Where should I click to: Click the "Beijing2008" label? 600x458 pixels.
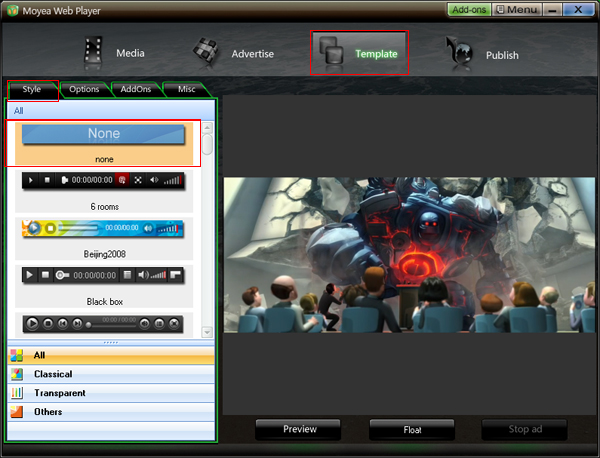[104, 254]
